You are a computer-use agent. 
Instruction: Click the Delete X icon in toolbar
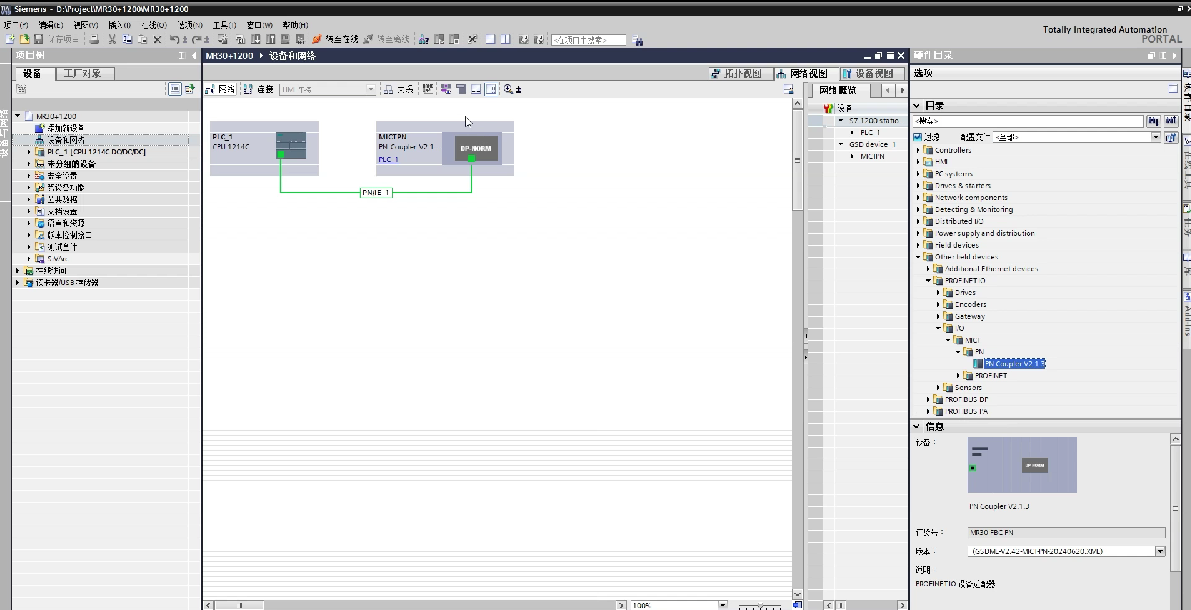click(157, 39)
